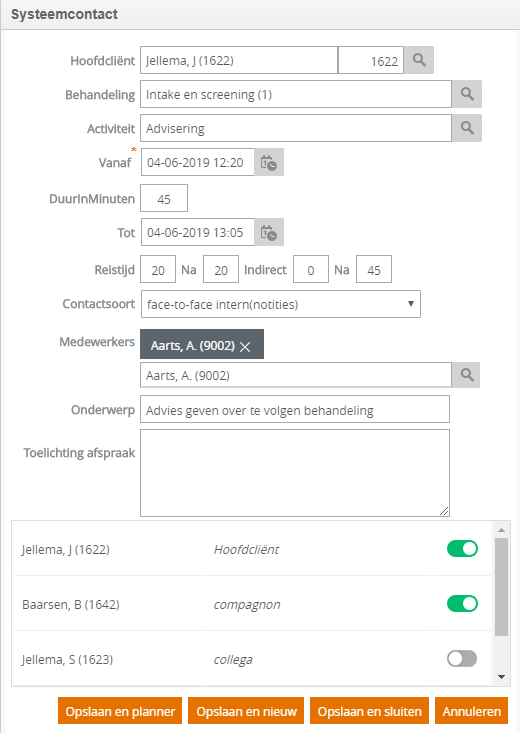
Task: Toggle Jellema, J (1622) Hoofdcliënt switch
Action: tap(462, 549)
